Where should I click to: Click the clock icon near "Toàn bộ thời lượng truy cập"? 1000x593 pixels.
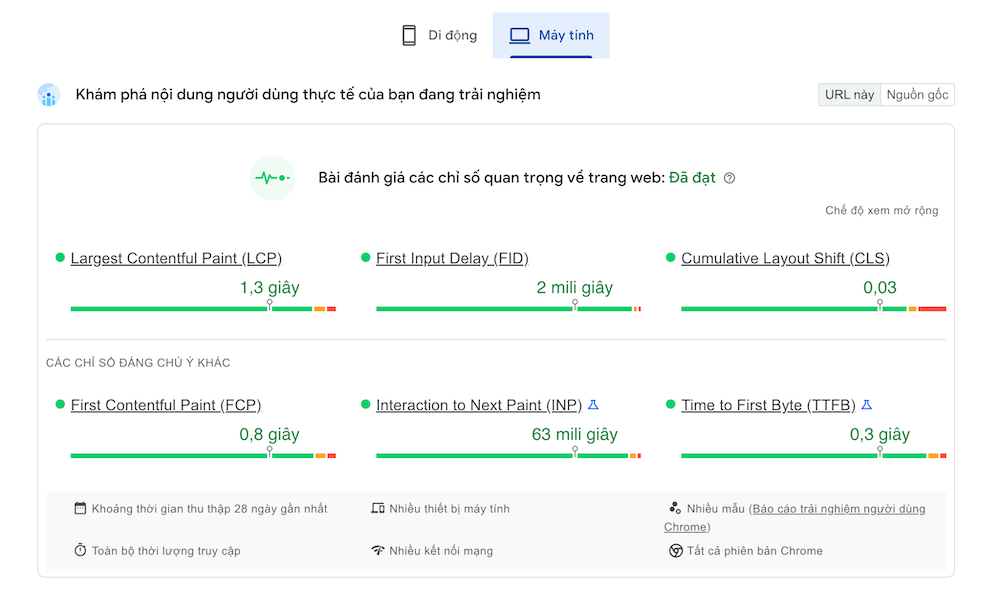pyautogui.click(x=80, y=550)
